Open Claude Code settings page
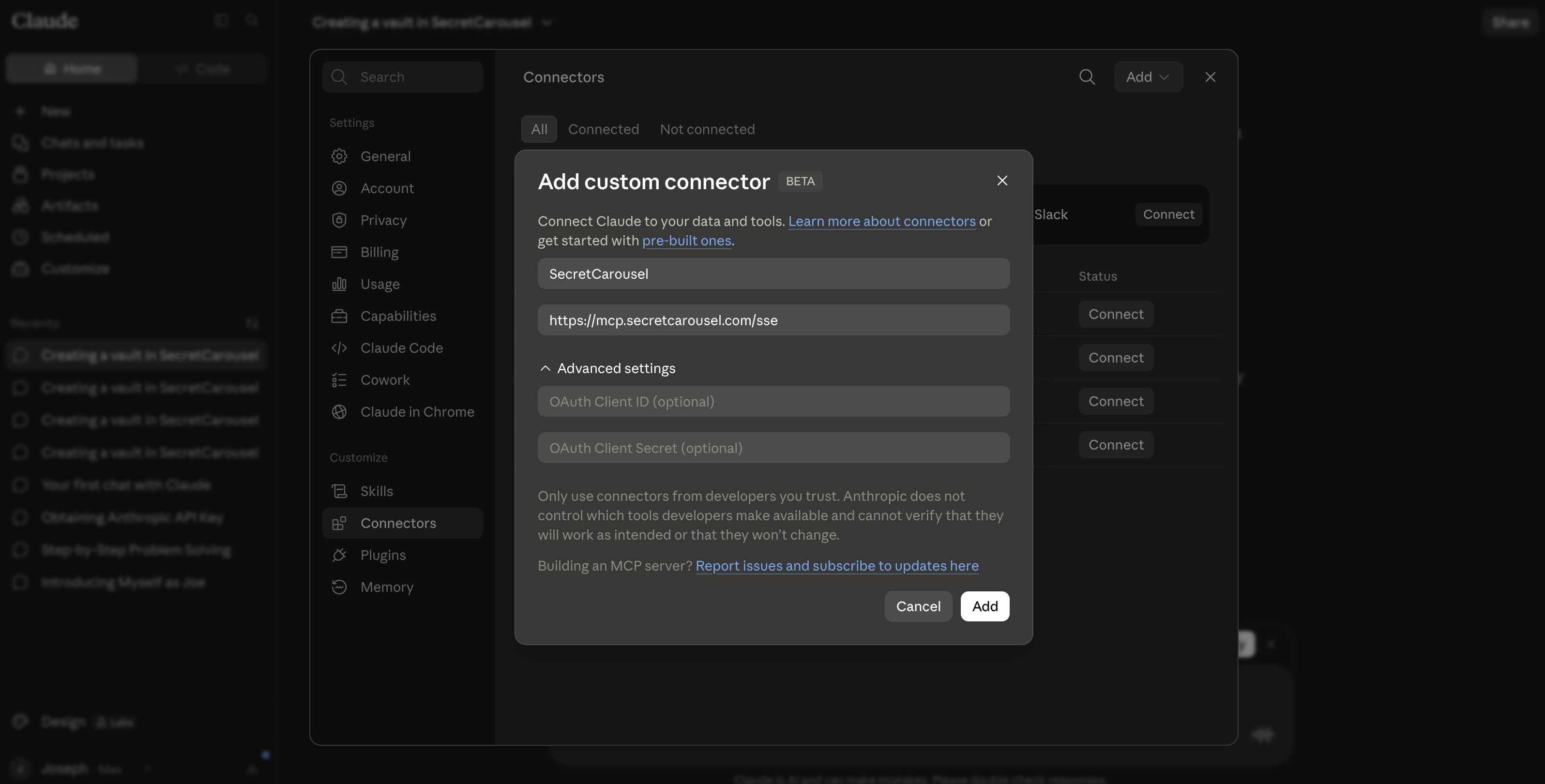 click(402, 348)
